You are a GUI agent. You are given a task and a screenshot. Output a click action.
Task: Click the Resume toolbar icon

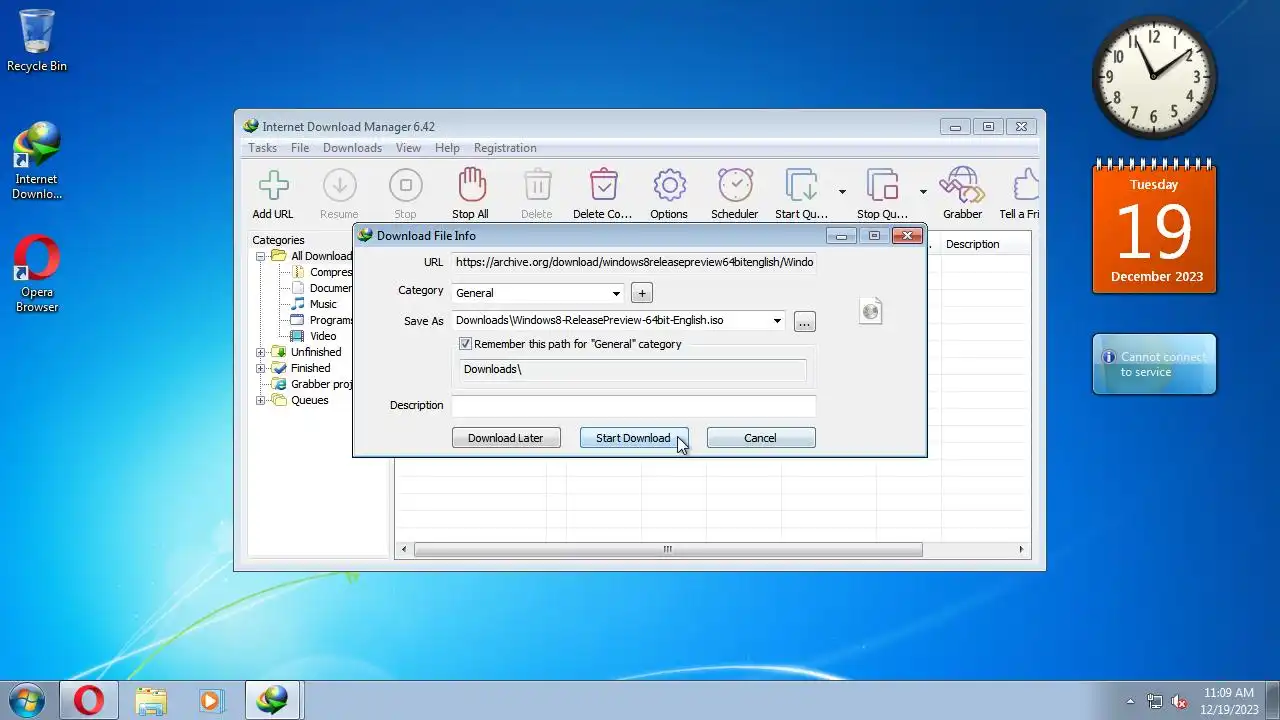(339, 186)
